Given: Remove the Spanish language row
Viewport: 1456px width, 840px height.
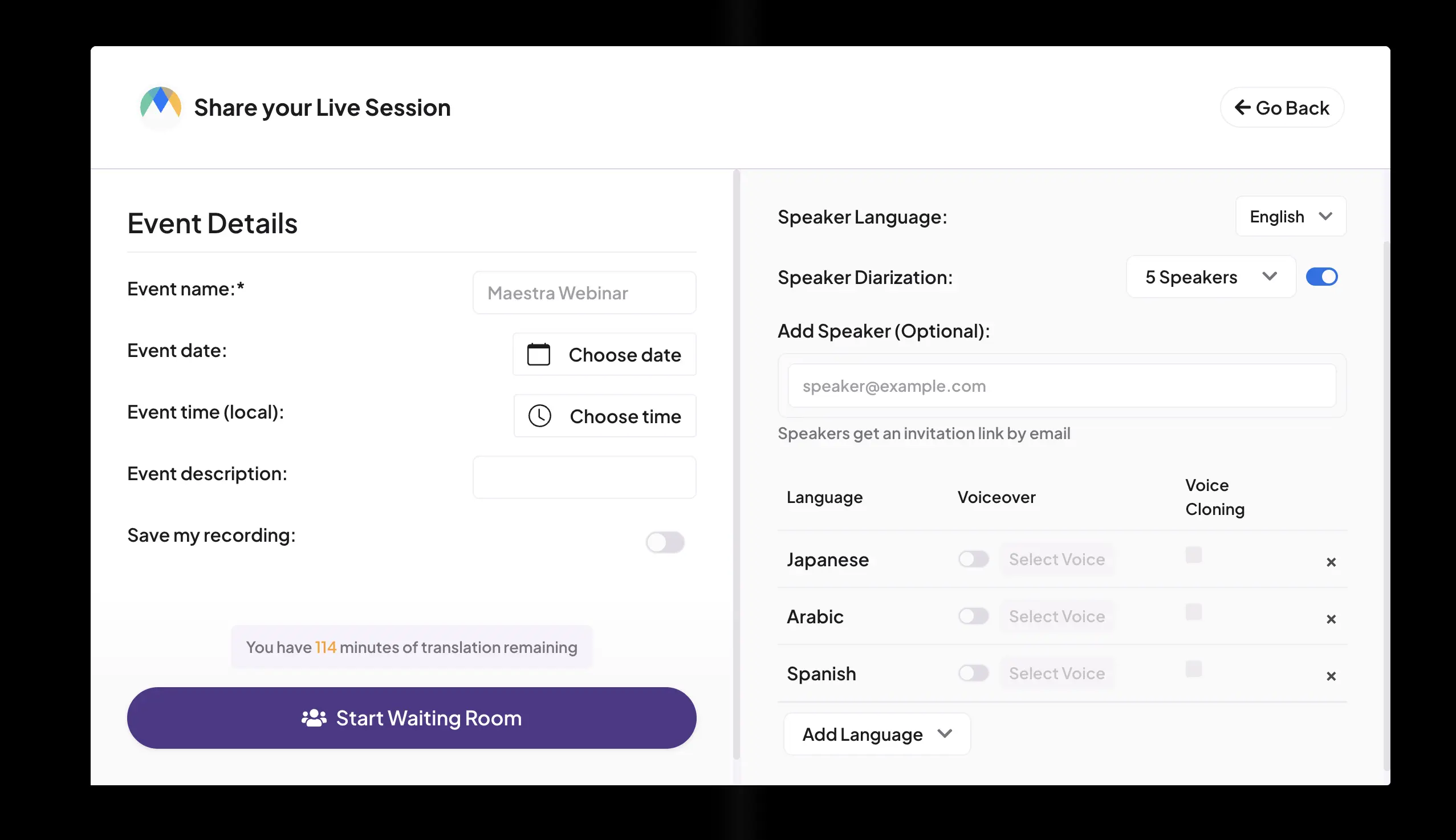Looking at the screenshot, I should pos(1332,676).
